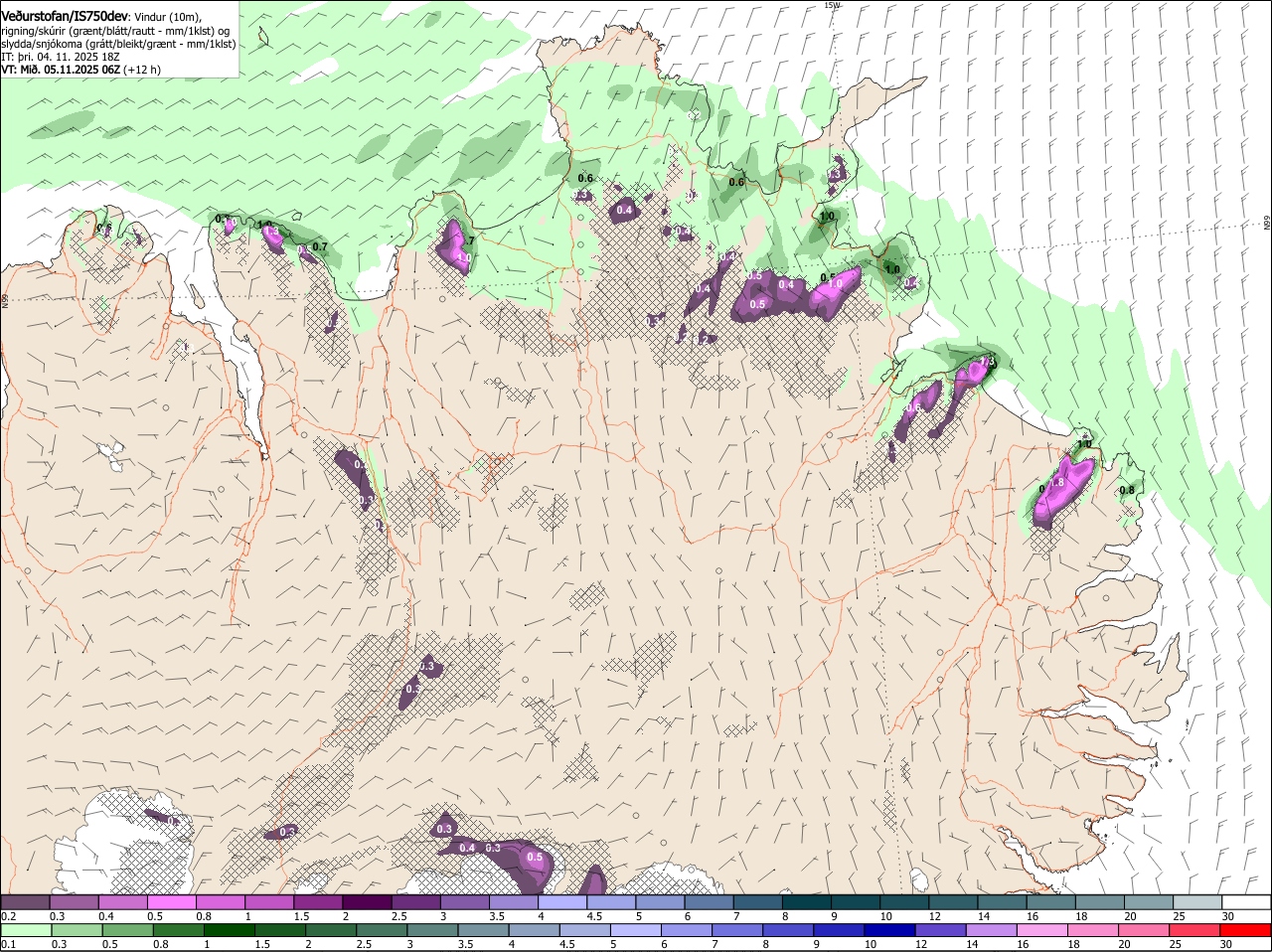Pick the white swatch after 30 on upper scale
The height and width of the screenshot is (952, 1272).
click(1245, 901)
